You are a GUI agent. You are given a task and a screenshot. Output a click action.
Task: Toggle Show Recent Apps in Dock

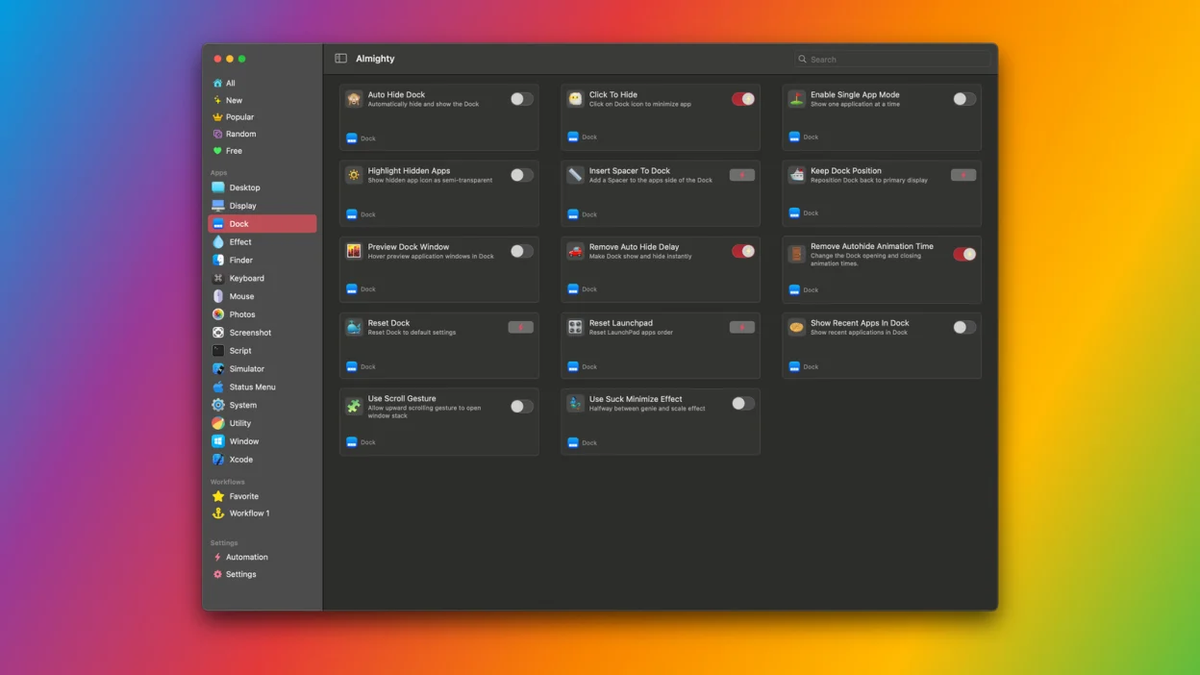tap(963, 327)
